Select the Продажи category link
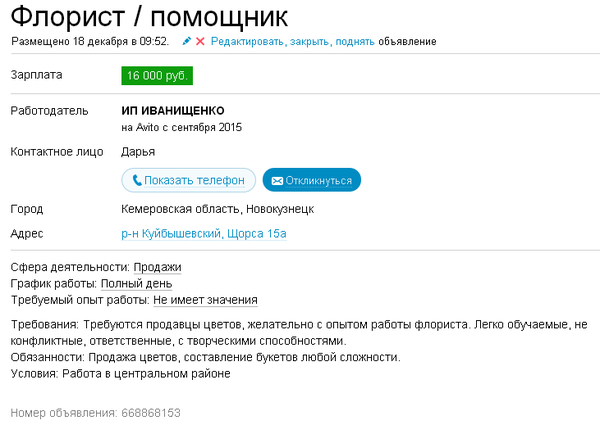Viewport: 600px width, 425px height. tap(158, 267)
